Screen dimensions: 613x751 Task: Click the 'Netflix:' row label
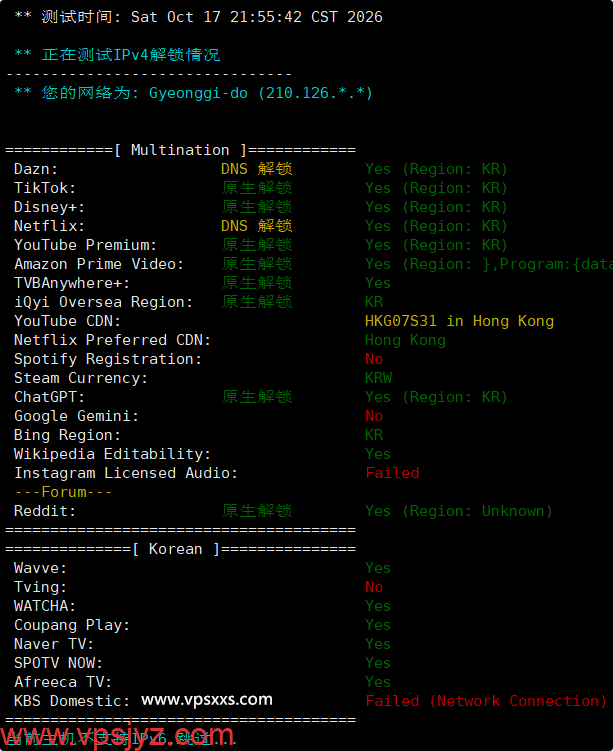49,226
